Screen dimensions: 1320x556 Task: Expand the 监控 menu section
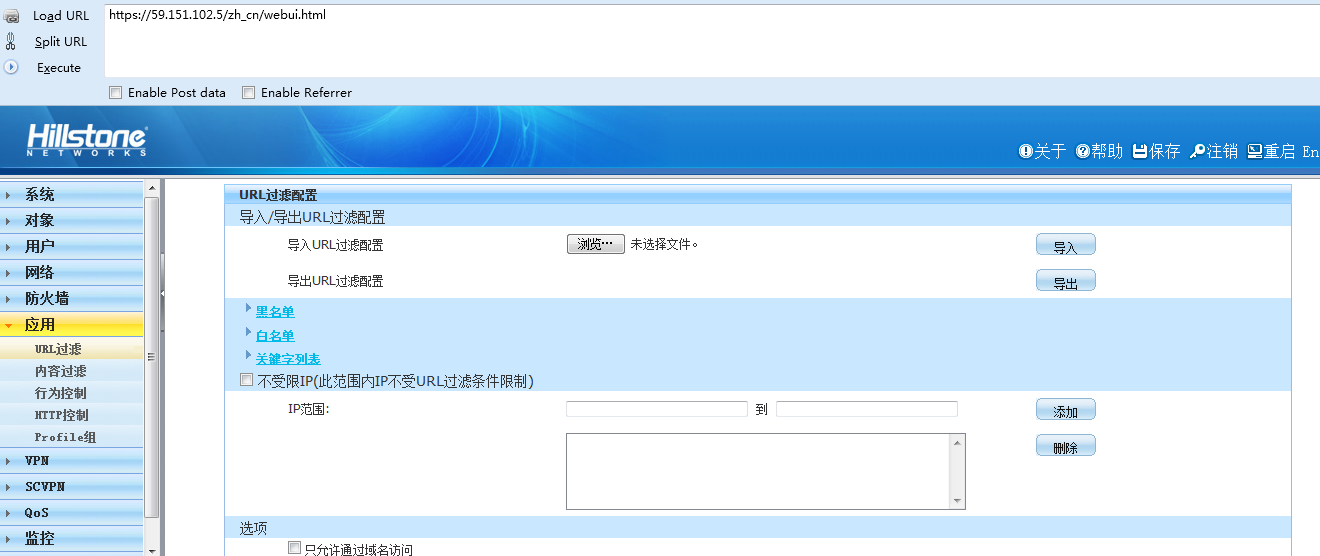pyautogui.click(x=72, y=538)
